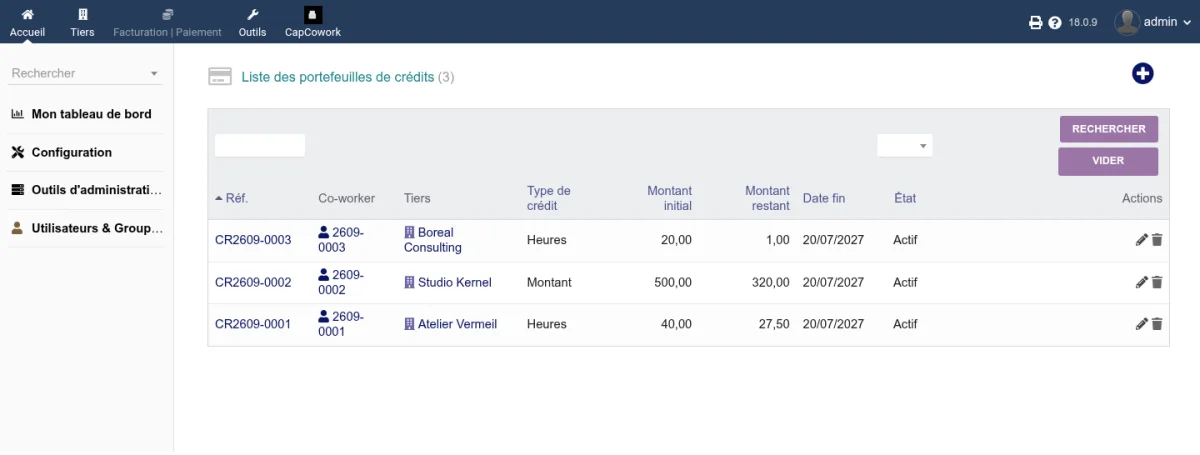The width and height of the screenshot is (1200, 455).
Task: Open the Rechercher quick search dropdown
Action: [x=85, y=73]
